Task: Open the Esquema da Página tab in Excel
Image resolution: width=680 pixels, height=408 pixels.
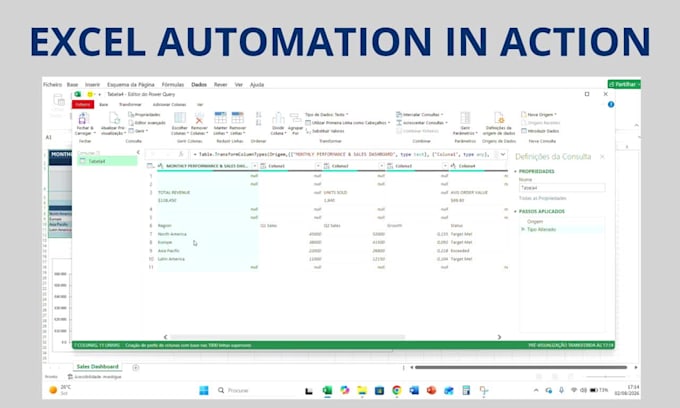Action: pos(131,85)
